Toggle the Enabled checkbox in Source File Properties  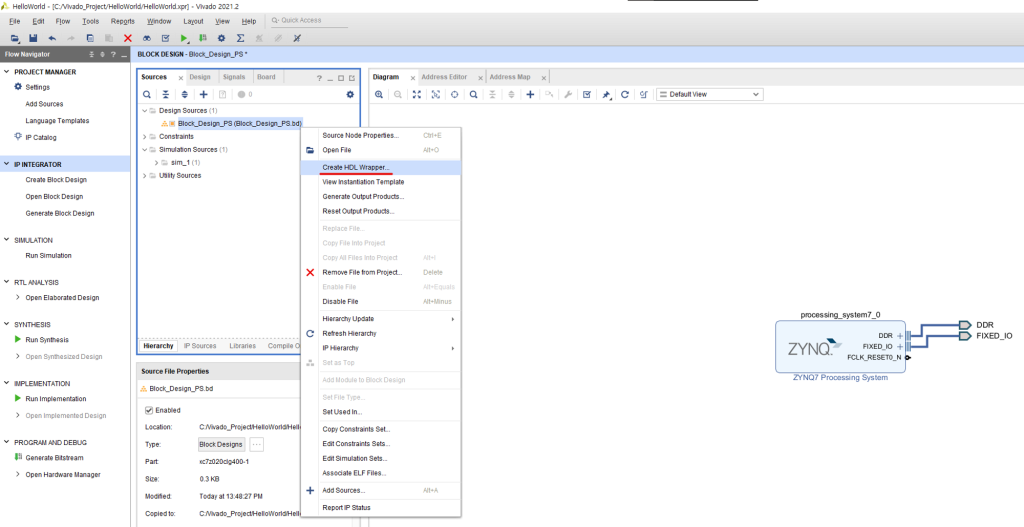pyautogui.click(x=149, y=410)
